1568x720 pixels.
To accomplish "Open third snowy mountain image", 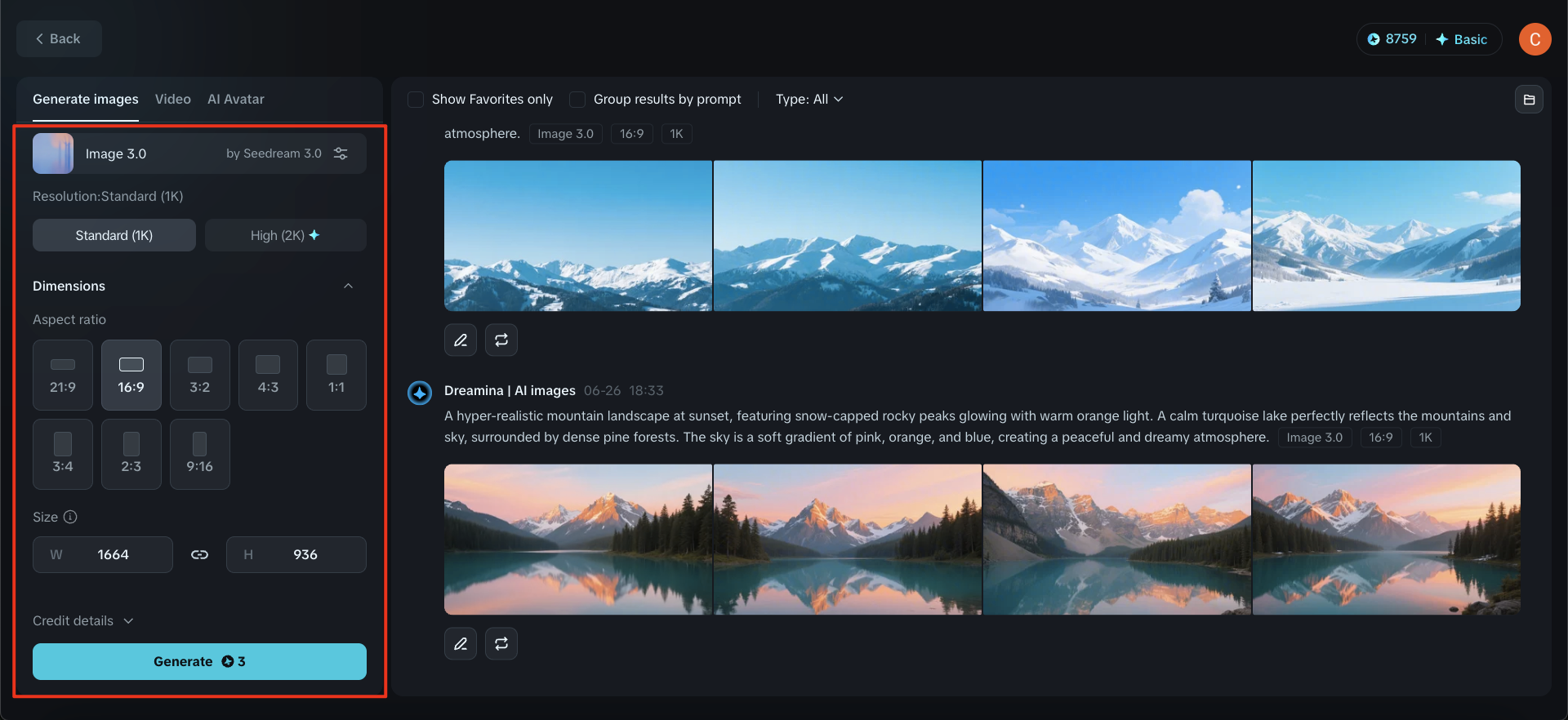I will tap(1117, 236).
